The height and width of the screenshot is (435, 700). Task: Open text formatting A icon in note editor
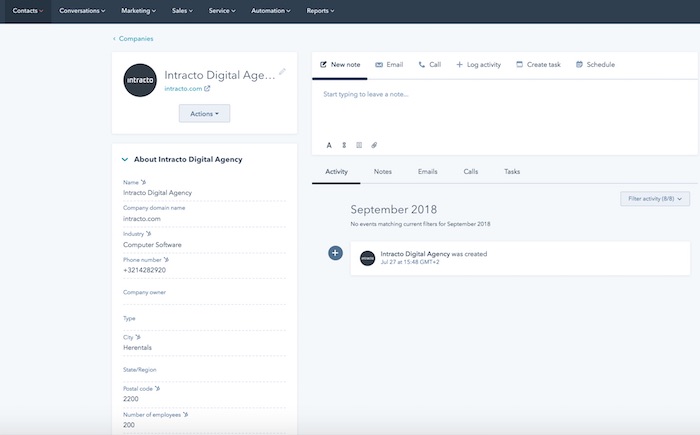click(329, 145)
